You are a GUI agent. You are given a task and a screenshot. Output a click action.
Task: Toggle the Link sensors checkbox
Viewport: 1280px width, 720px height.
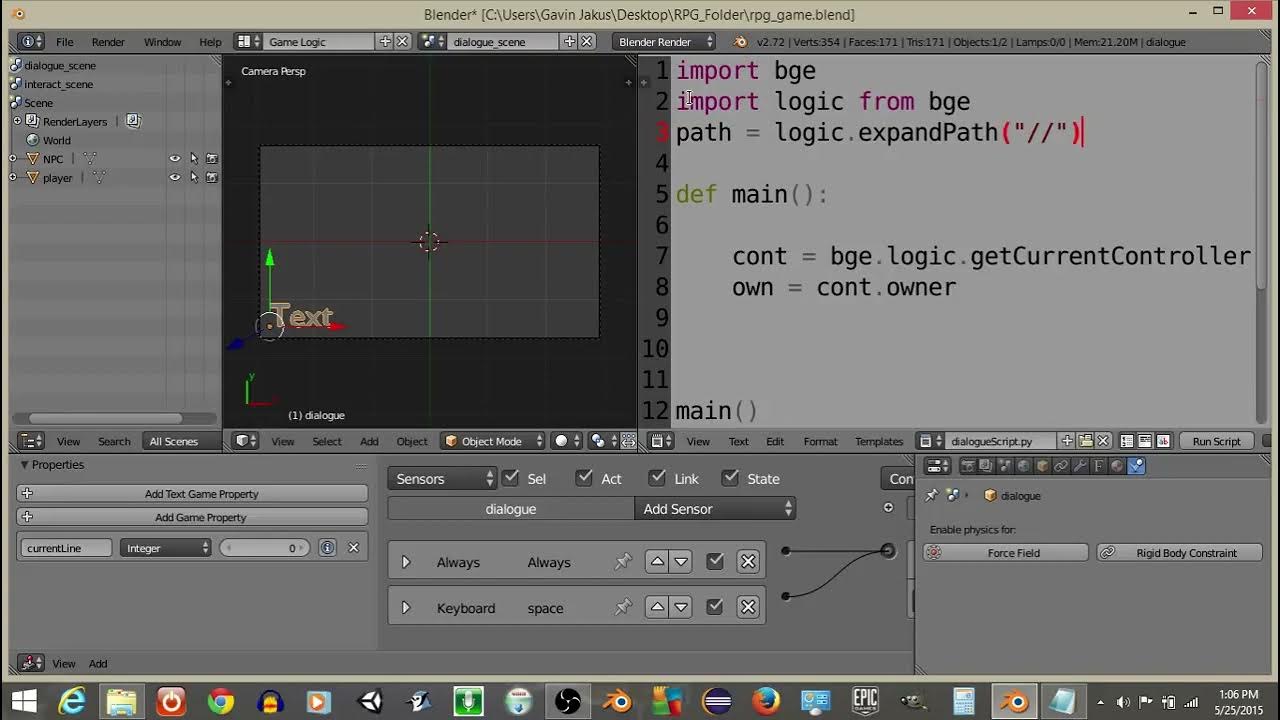pos(657,478)
